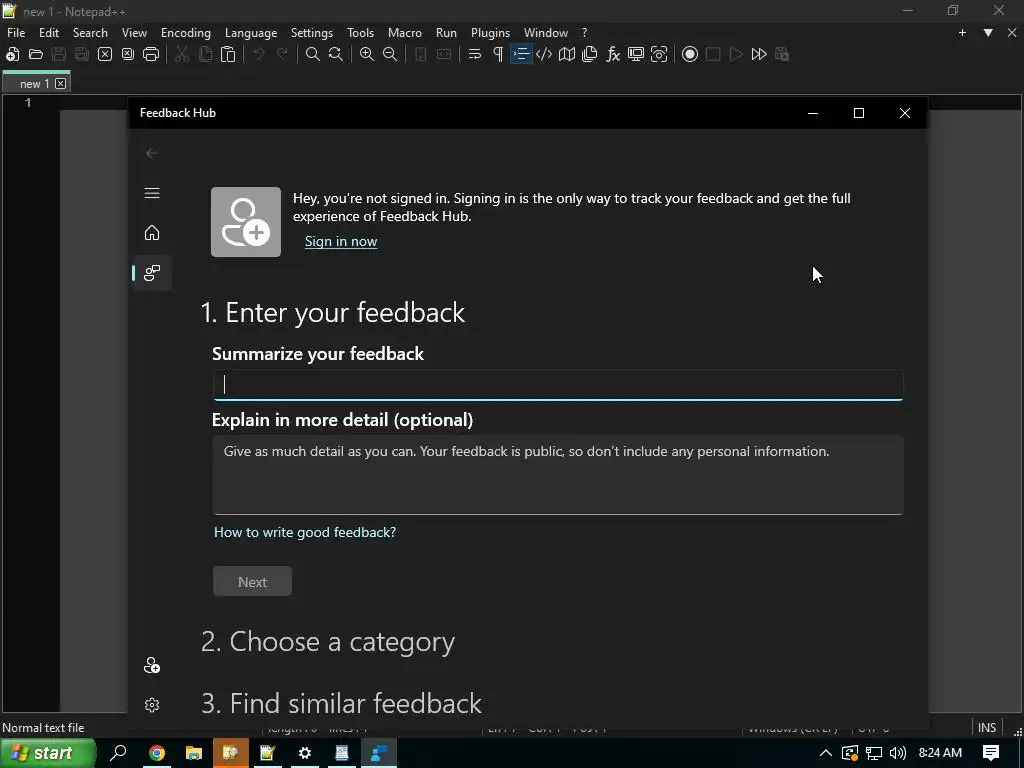Open Folder as Workspace monitor icon

[635, 54]
